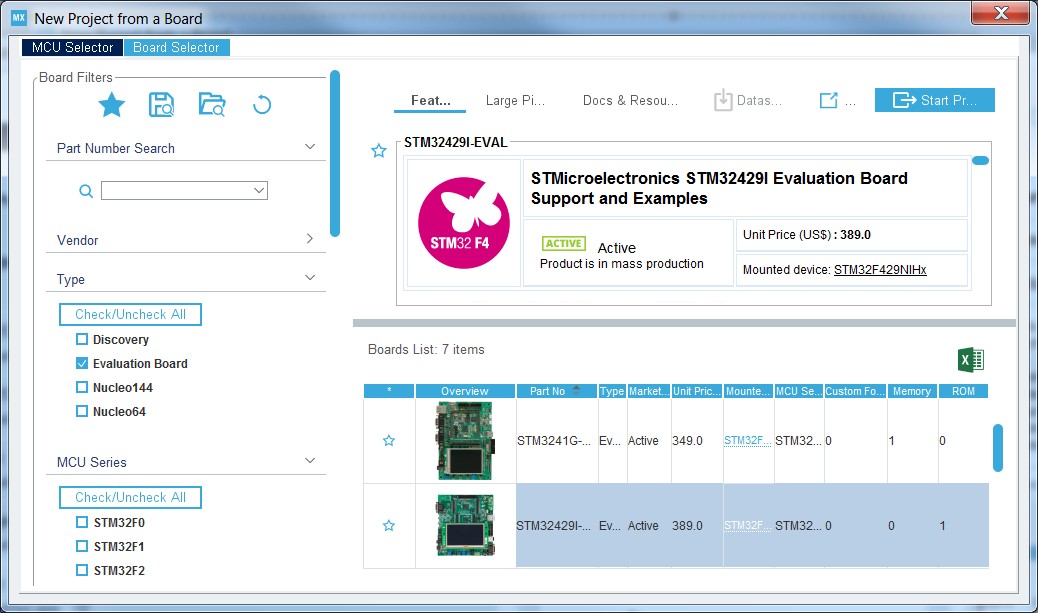The width and height of the screenshot is (1038, 613).
Task: Open the STM32F429NIHx mounted device link
Action: pos(880,269)
